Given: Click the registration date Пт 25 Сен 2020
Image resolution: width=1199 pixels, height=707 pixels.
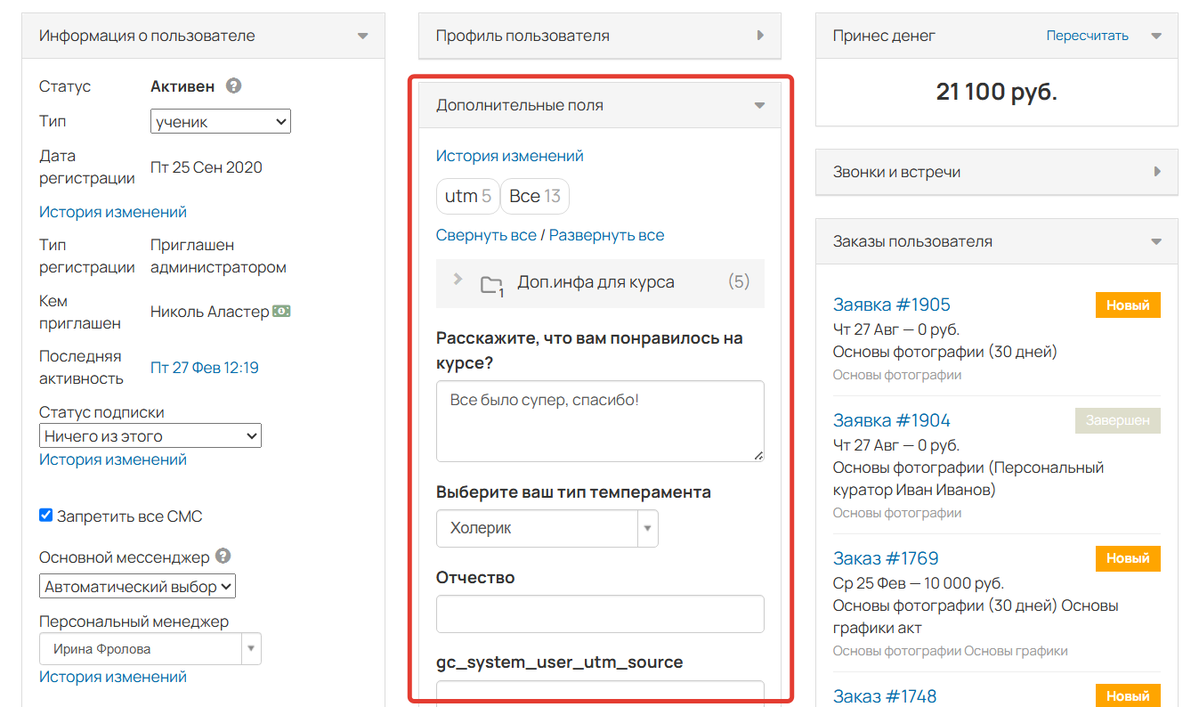Looking at the screenshot, I should click(206, 167).
